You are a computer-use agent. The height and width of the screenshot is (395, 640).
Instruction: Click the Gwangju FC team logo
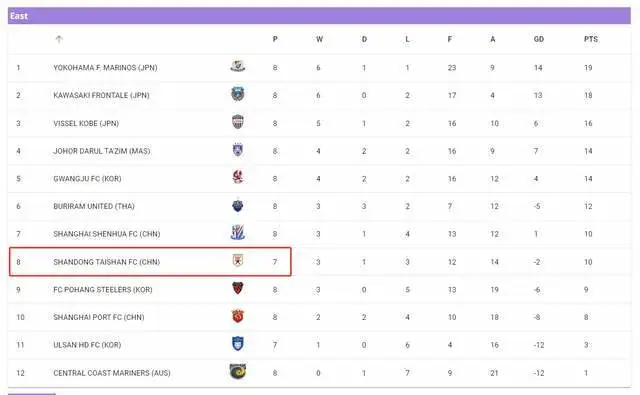point(238,177)
